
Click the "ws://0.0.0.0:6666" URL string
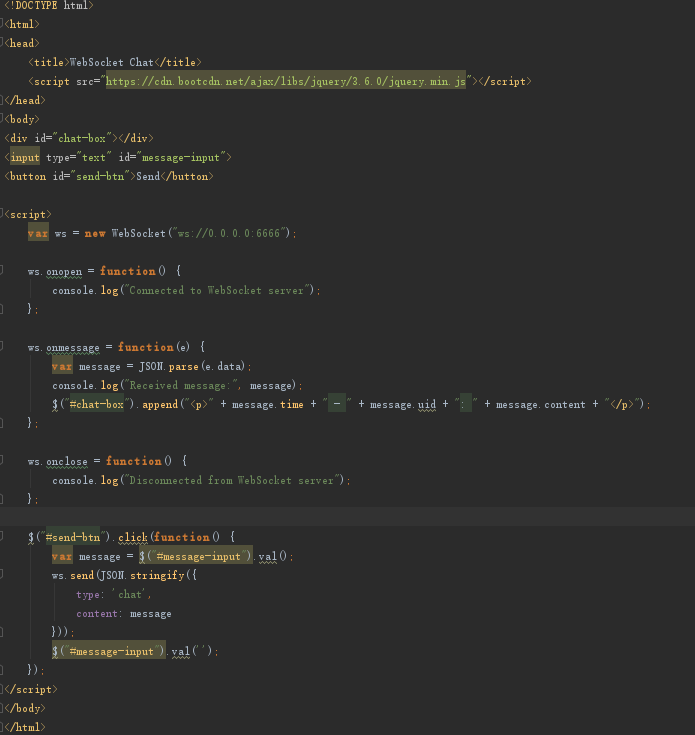coord(229,233)
